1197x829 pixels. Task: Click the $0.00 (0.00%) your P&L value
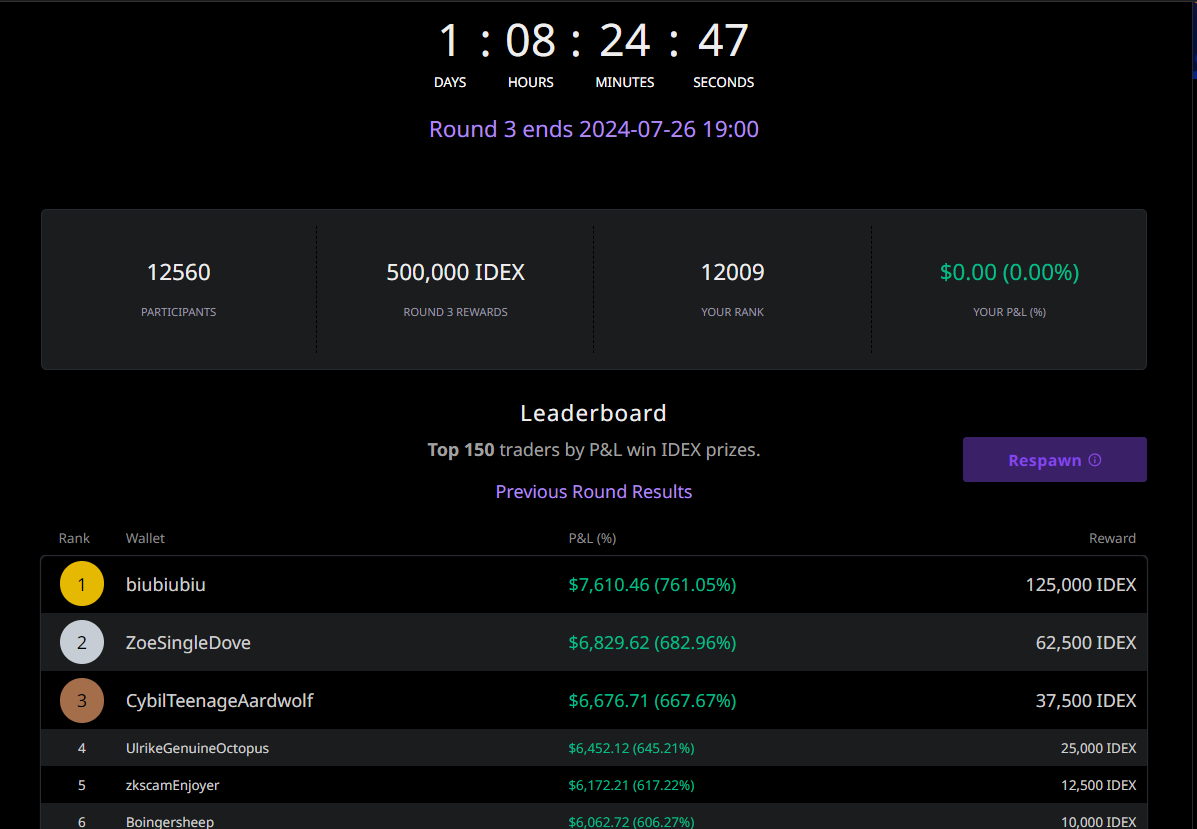[x=1009, y=272]
